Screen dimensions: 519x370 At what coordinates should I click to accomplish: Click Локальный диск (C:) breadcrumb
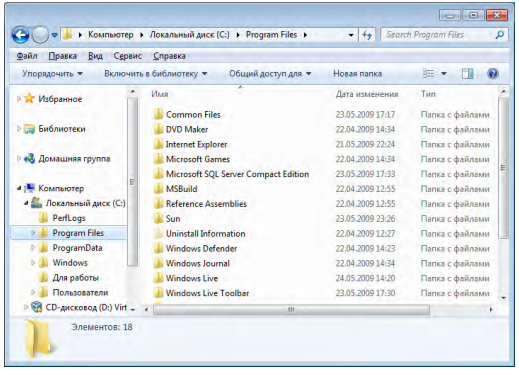[189, 35]
